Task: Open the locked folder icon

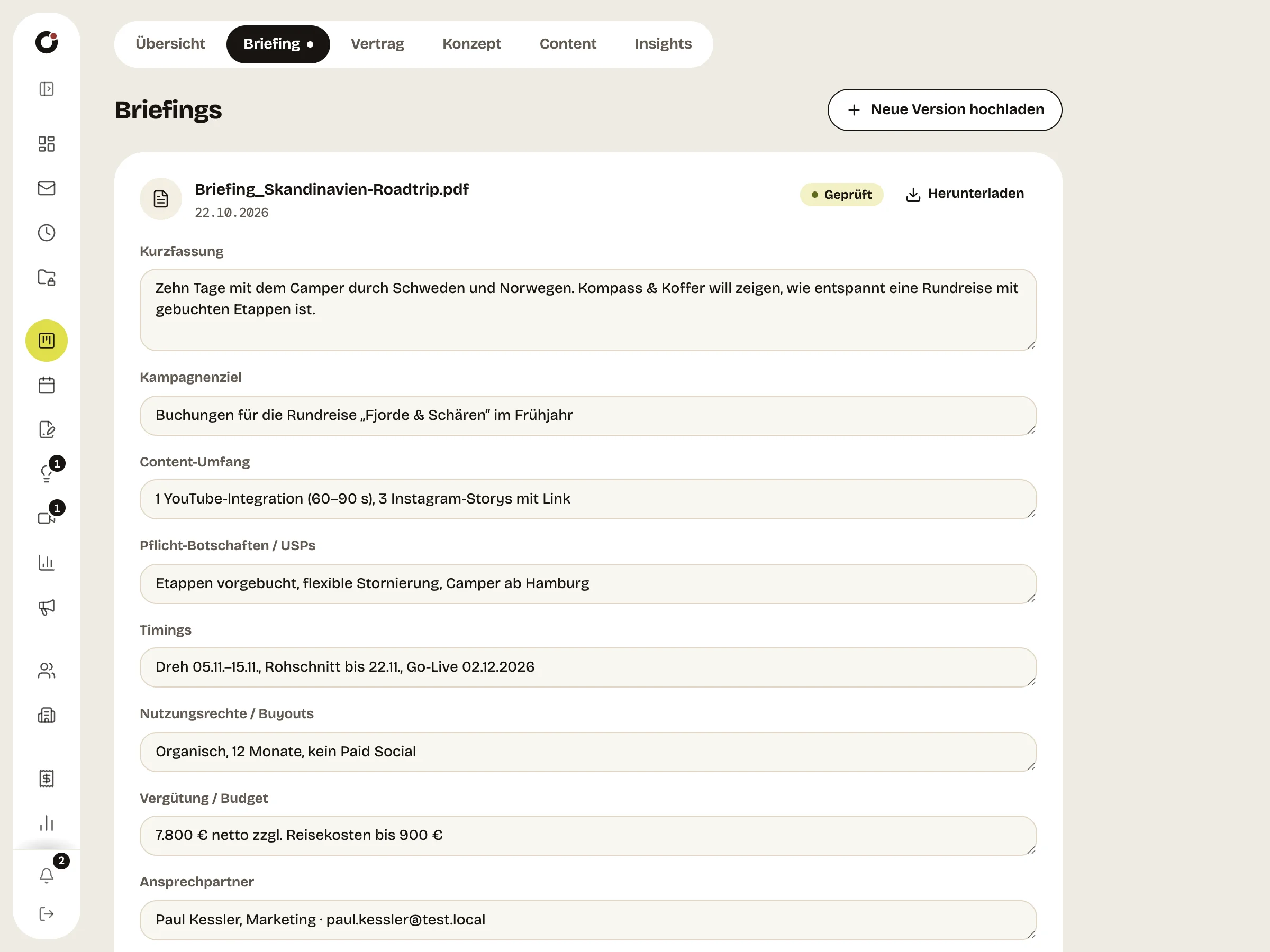Action: click(47, 278)
